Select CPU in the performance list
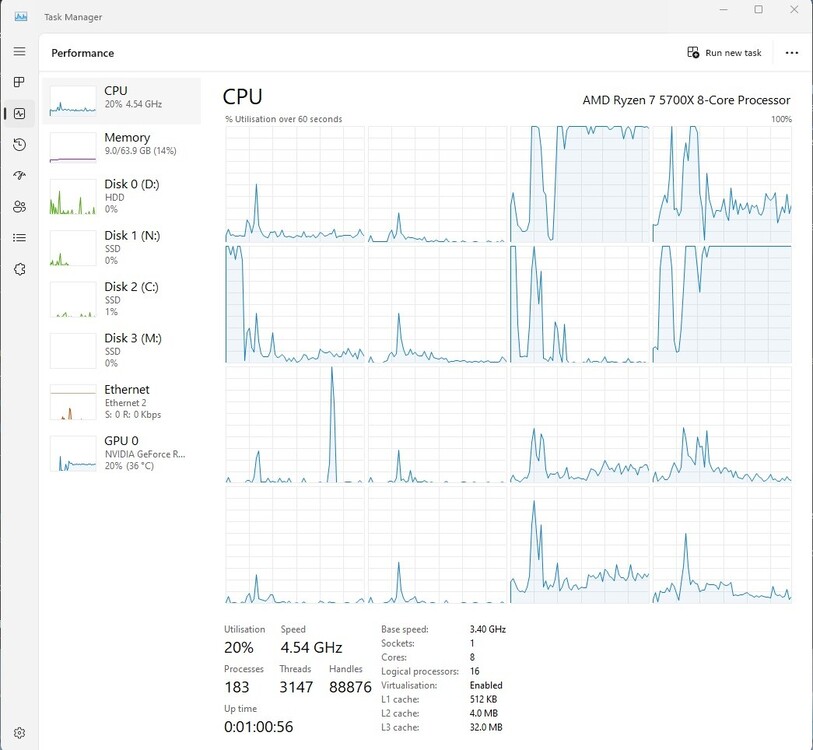The height and width of the screenshot is (750, 813). click(122, 101)
